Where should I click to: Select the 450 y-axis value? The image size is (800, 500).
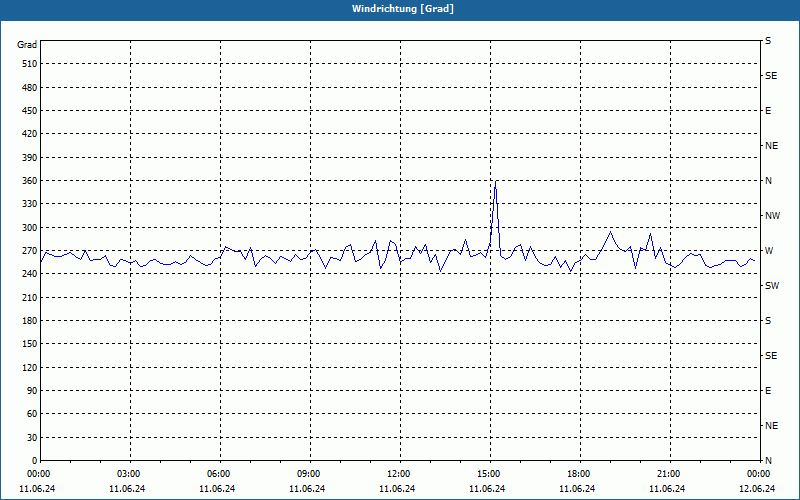[30, 111]
